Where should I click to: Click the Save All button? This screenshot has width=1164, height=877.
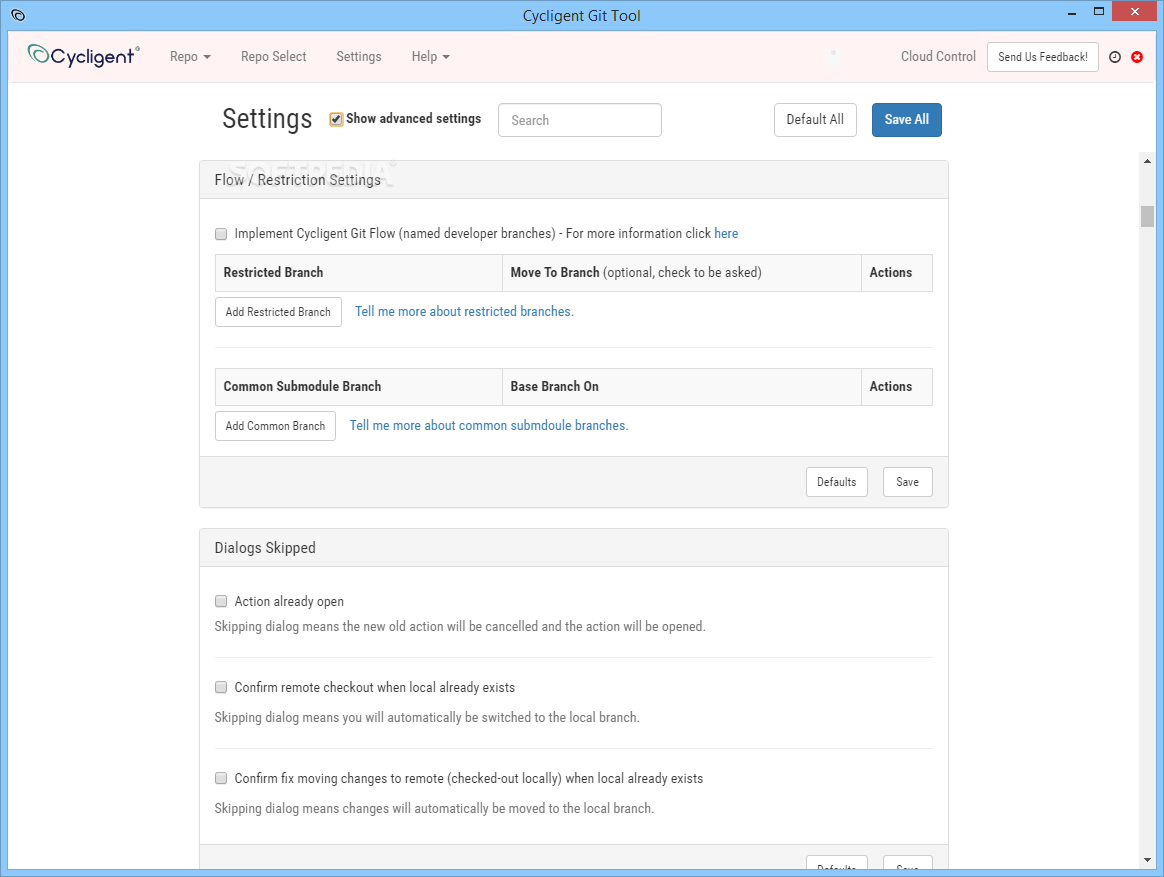point(906,120)
